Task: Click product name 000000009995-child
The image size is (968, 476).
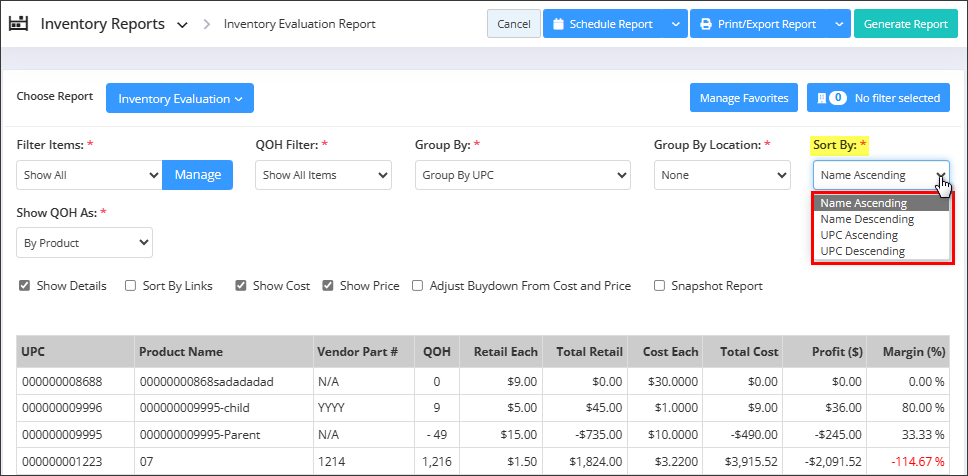Action: tap(196, 408)
